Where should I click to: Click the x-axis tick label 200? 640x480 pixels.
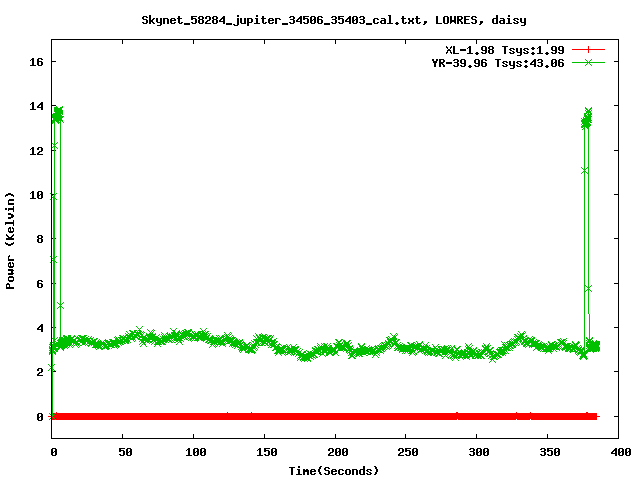pos(338,452)
